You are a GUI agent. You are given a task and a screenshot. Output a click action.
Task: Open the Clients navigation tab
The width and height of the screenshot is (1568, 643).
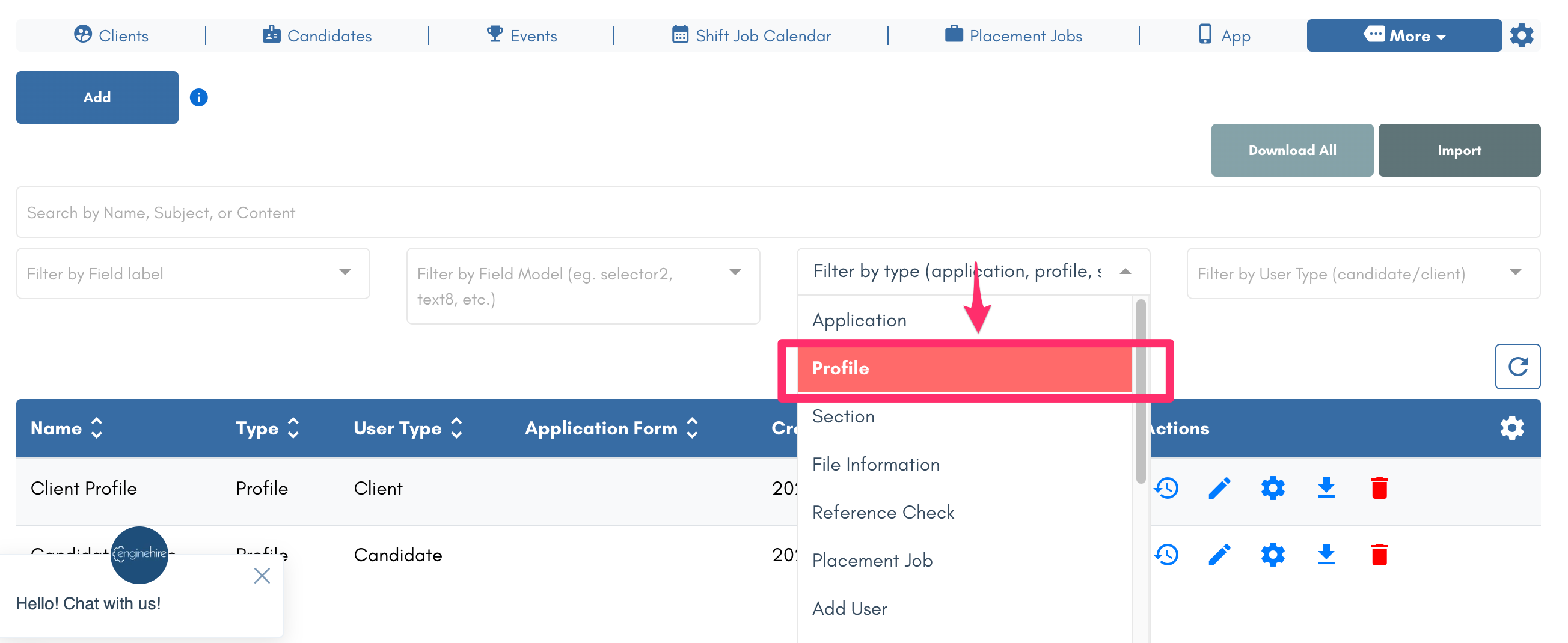pyautogui.click(x=111, y=35)
